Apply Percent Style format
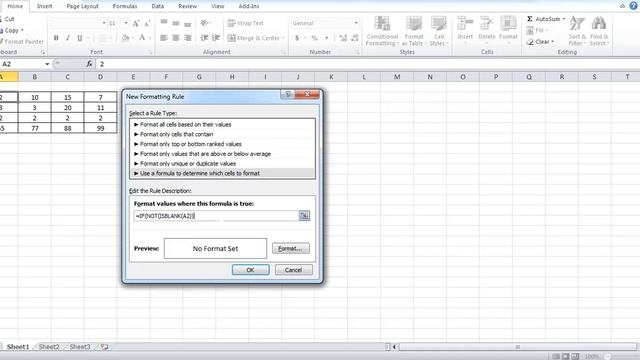This screenshot has height=360, width=640. click(x=314, y=38)
